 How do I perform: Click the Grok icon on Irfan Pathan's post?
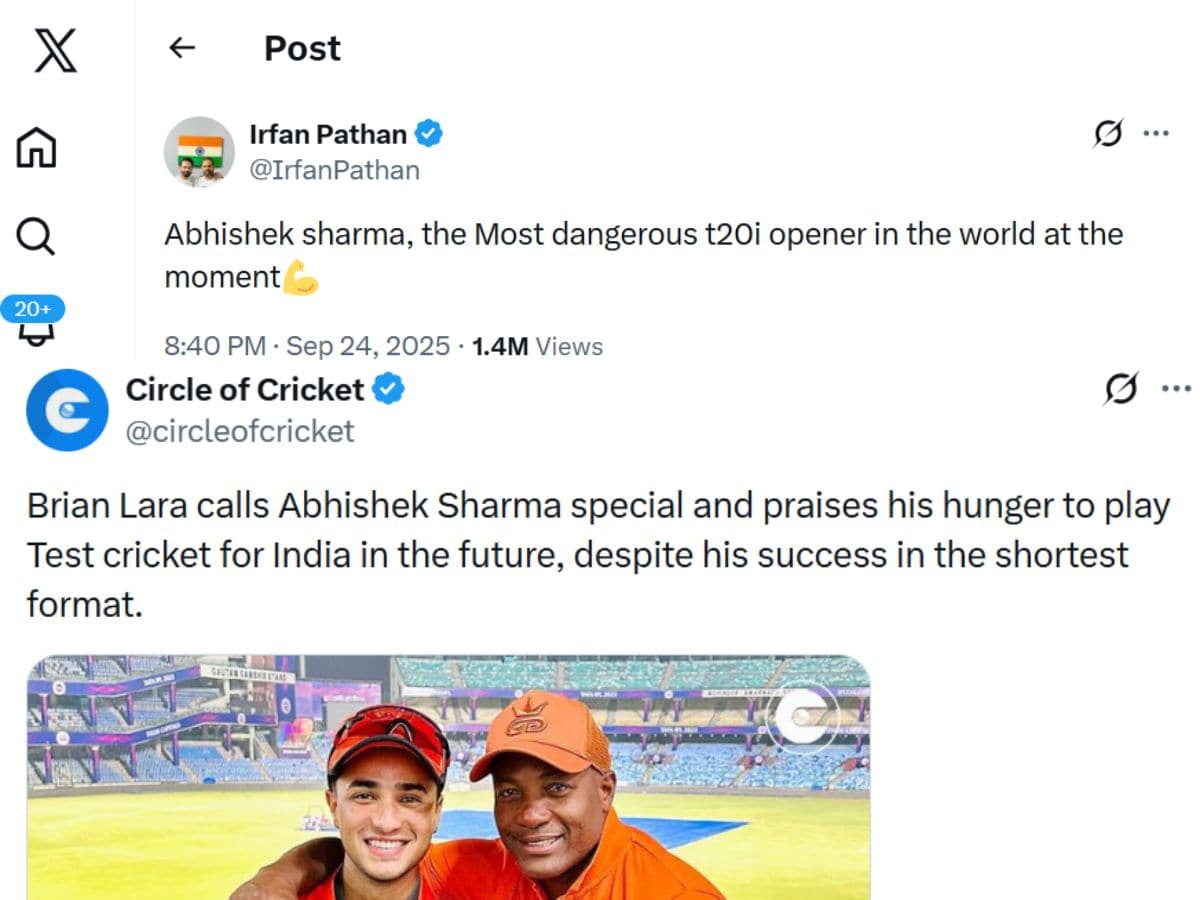pyautogui.click(x=1108, y=133)
